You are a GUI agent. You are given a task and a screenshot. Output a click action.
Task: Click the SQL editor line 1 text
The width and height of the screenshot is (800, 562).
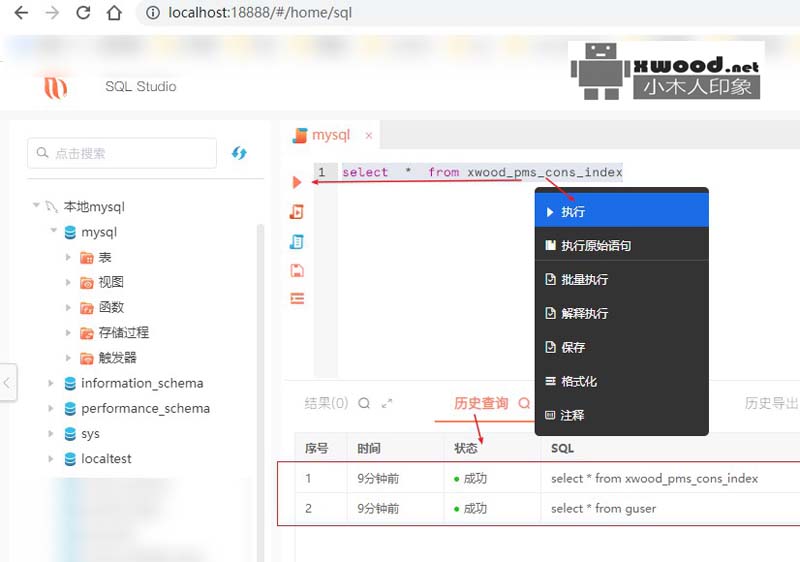[x=482, y=172]
